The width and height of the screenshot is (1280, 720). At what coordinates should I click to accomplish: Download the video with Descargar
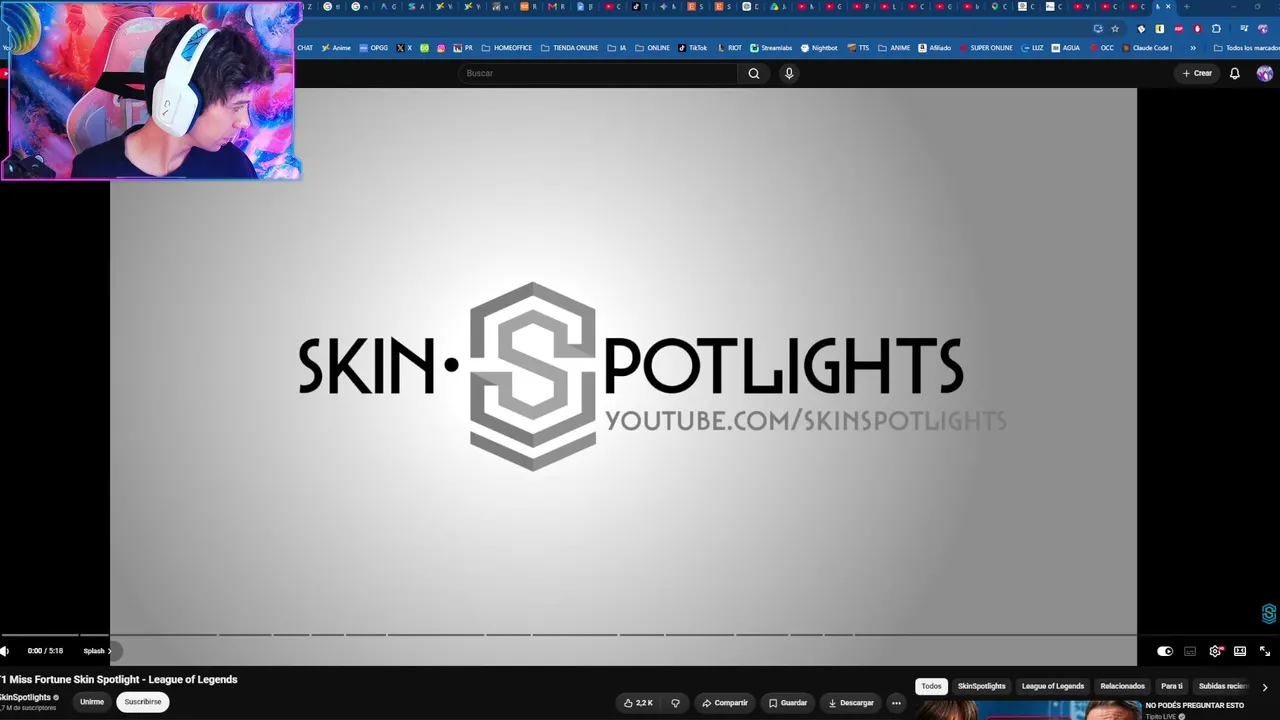851,703
